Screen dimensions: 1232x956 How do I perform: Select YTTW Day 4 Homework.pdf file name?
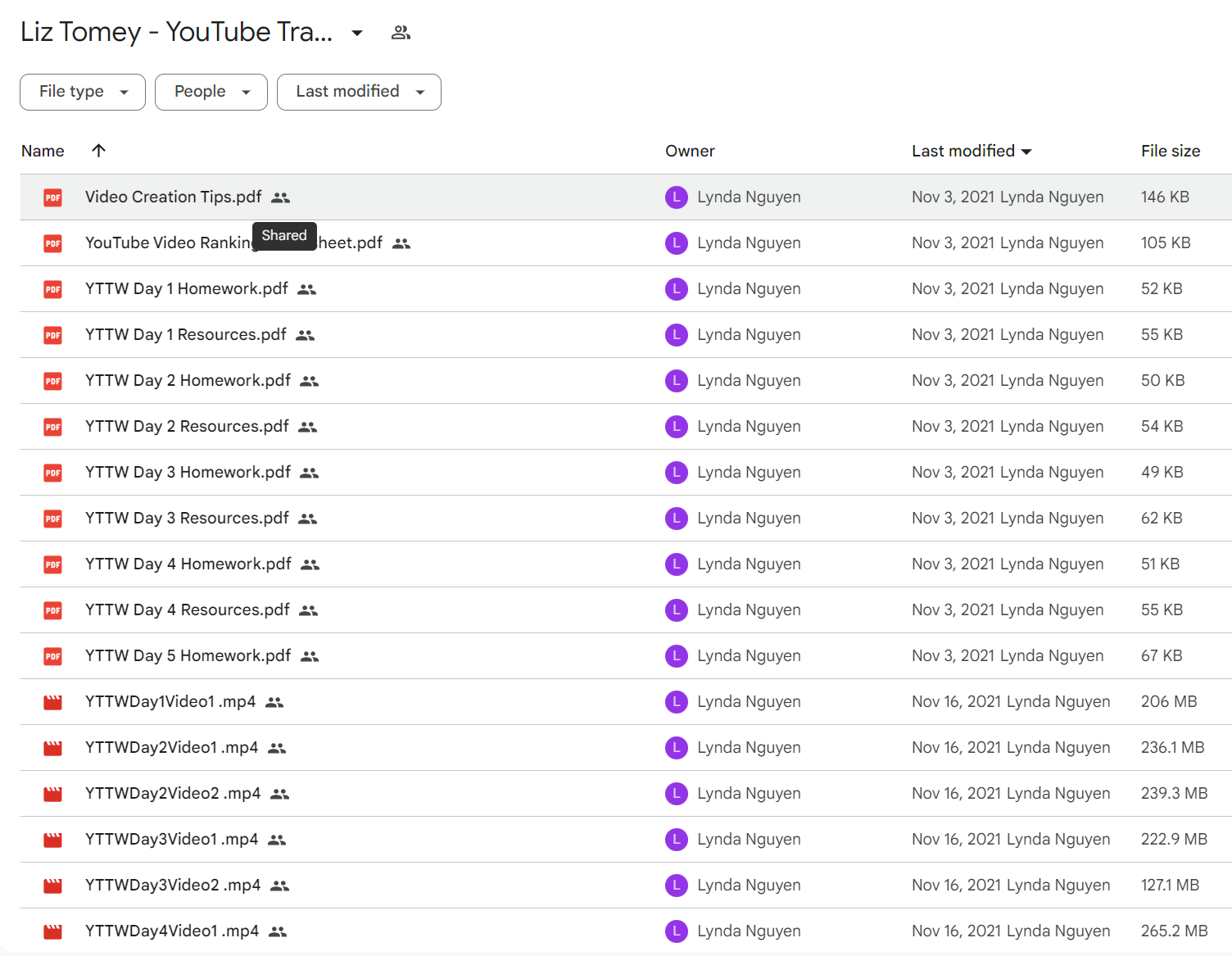click(x=188, y=564)
